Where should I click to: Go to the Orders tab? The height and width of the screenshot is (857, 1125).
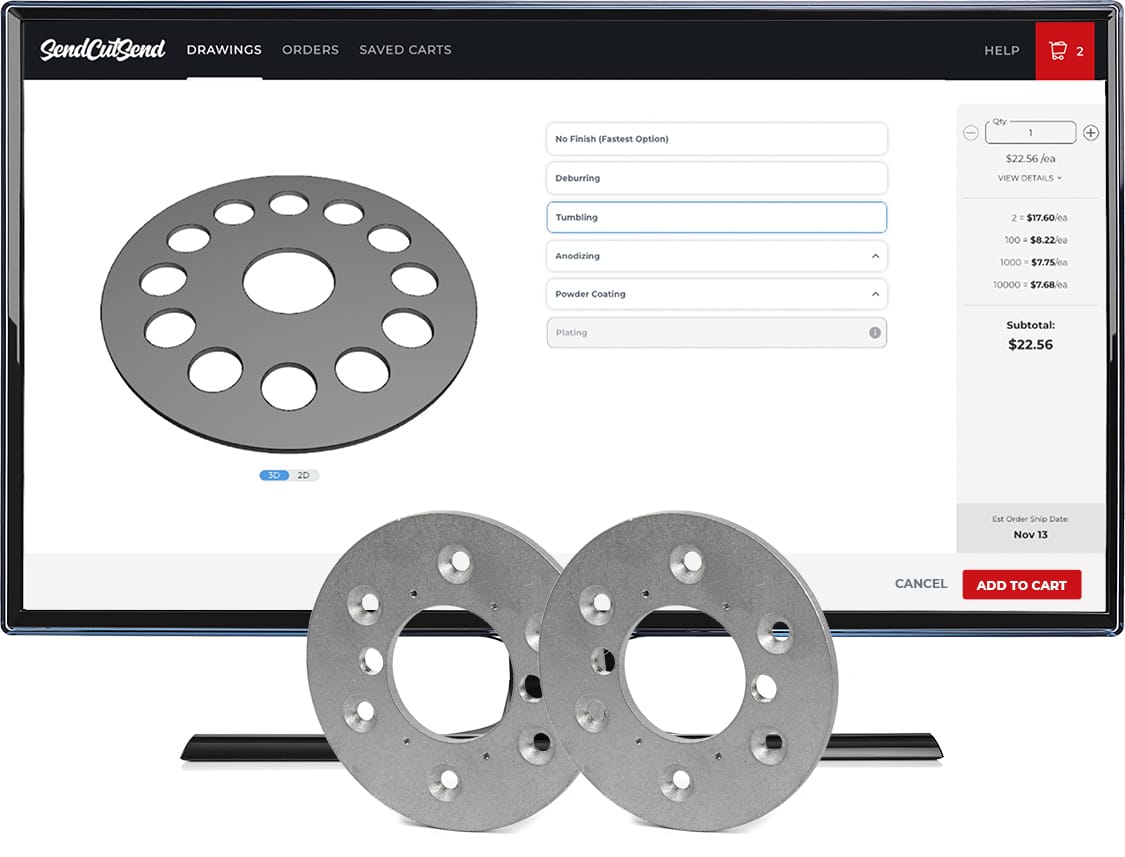click(x=310, y=50)
